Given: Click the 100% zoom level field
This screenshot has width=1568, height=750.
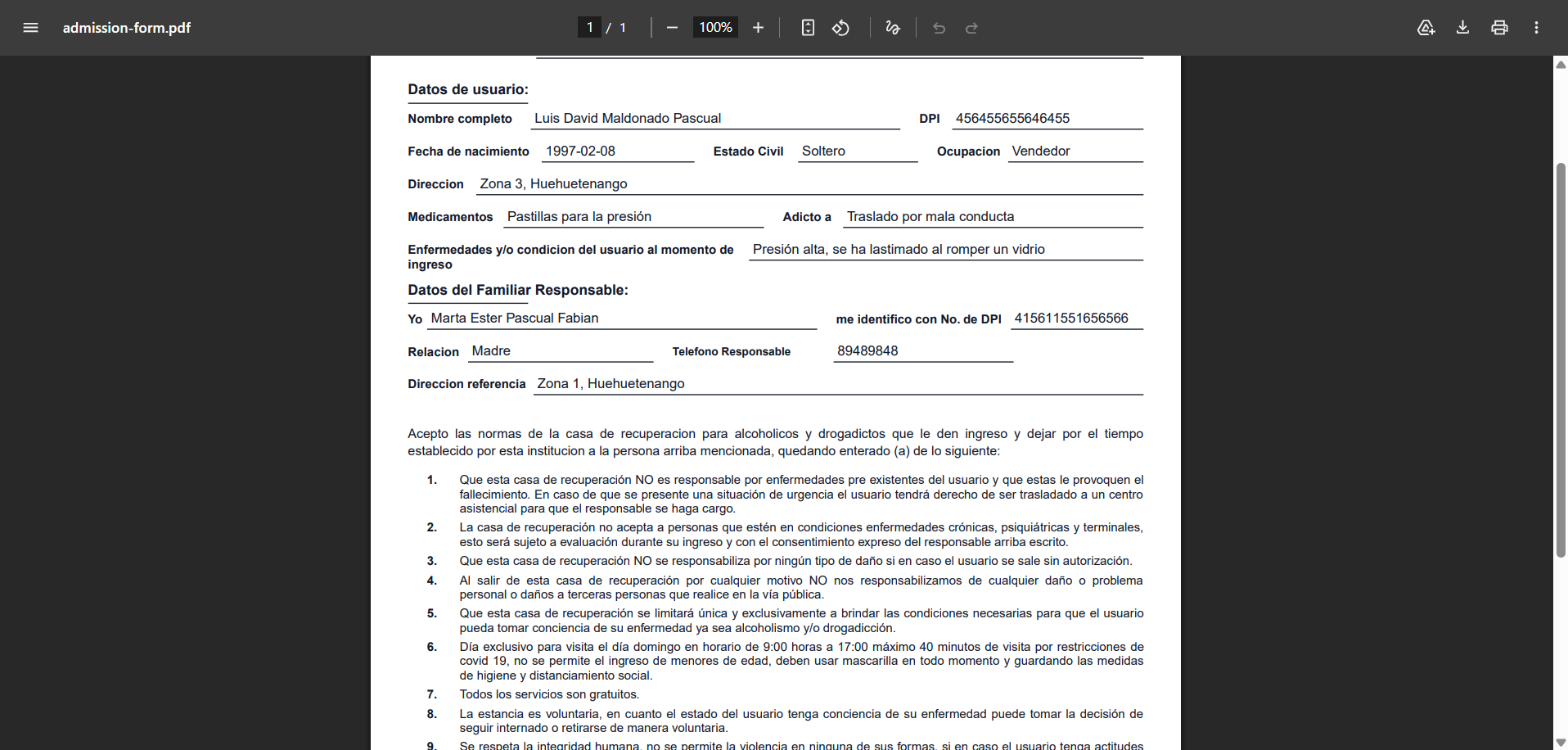Looking at the screenshot, I should 715,28.
